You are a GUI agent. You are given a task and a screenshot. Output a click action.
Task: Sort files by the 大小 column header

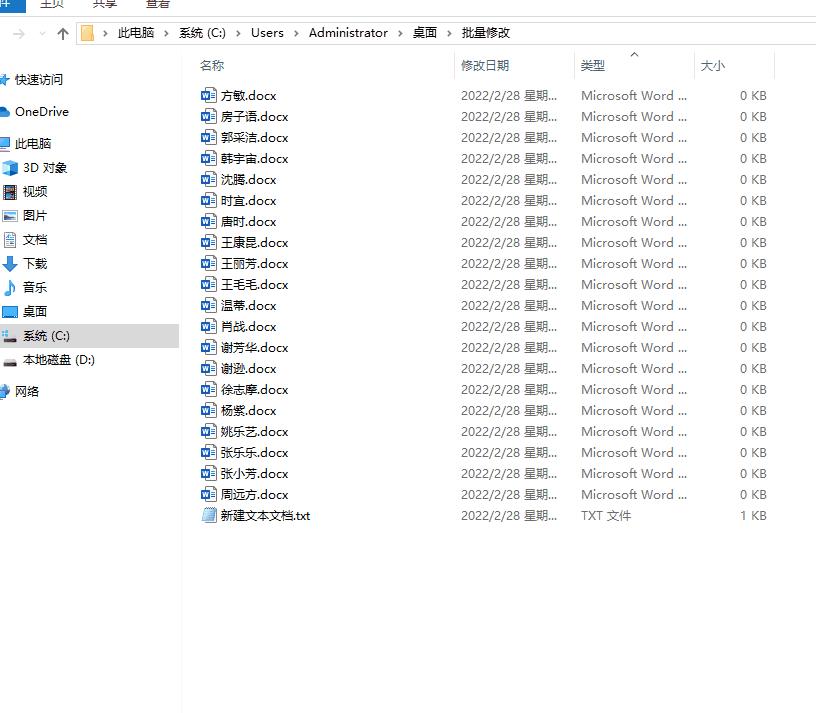713,66
